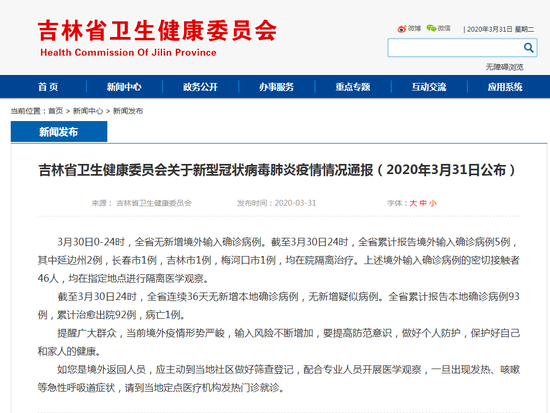The width and height of the screenshot is (550, 413).
Task: Click paragraph starting 提醒广大群众
Action: [279, 342]
